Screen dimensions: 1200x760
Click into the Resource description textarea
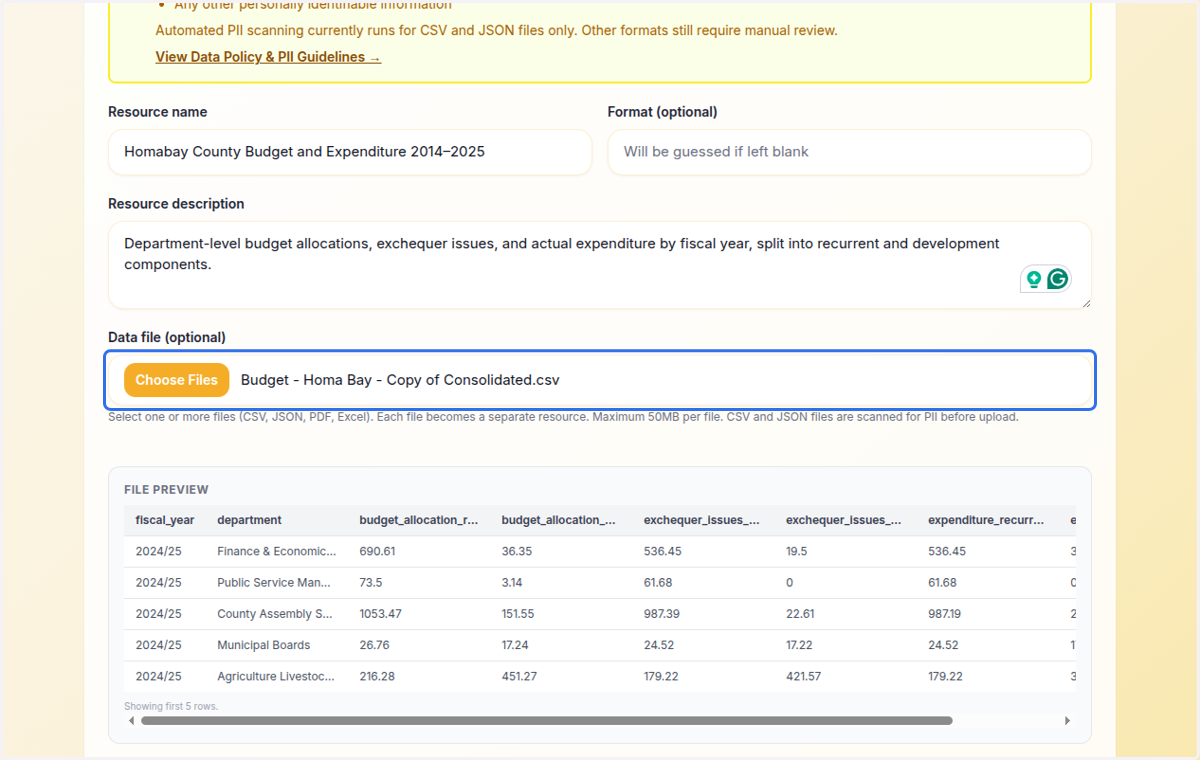[x=600, y=265]
